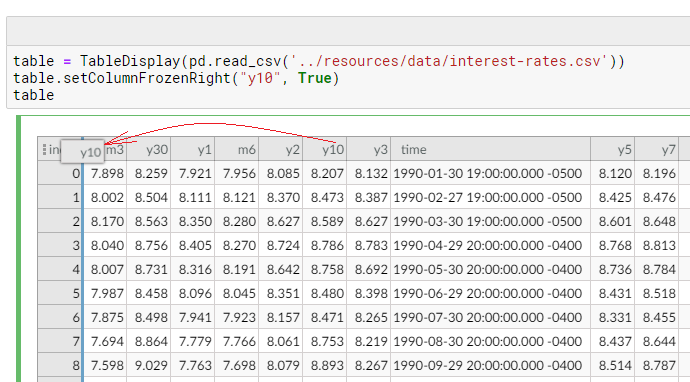Click index cell for row 0
The height and width of the screenshot is (382, 690).
60,173
